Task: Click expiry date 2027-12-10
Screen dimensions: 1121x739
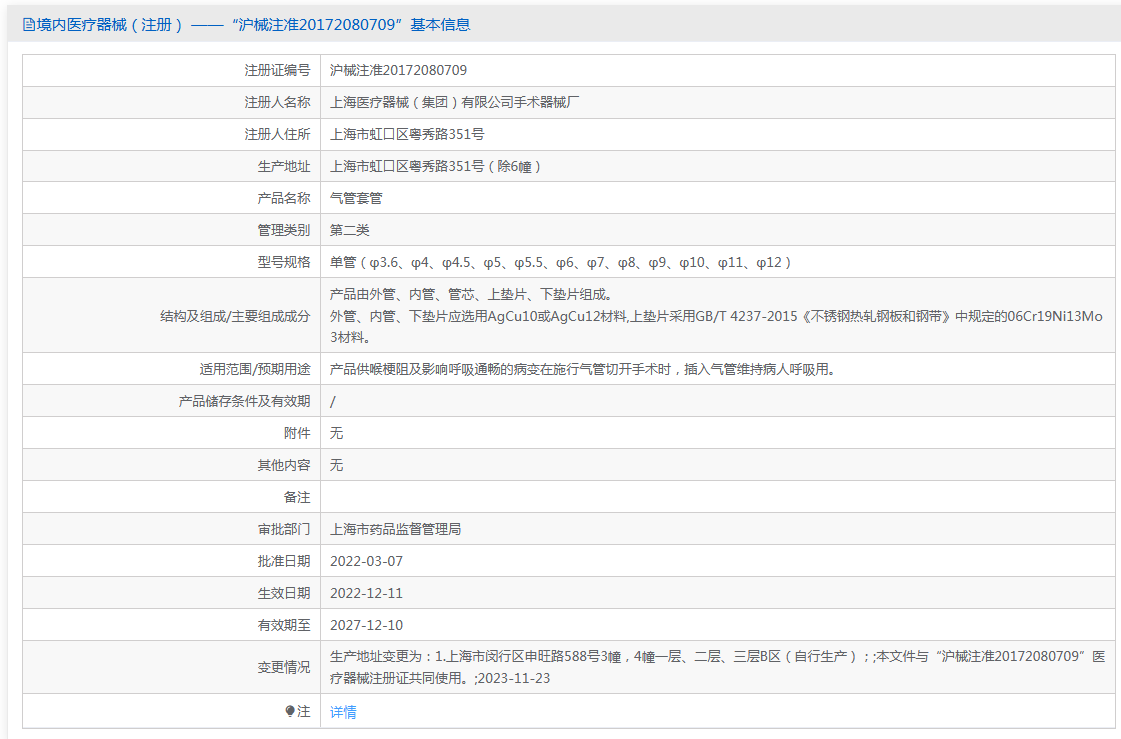Action: tap(366, 625)
